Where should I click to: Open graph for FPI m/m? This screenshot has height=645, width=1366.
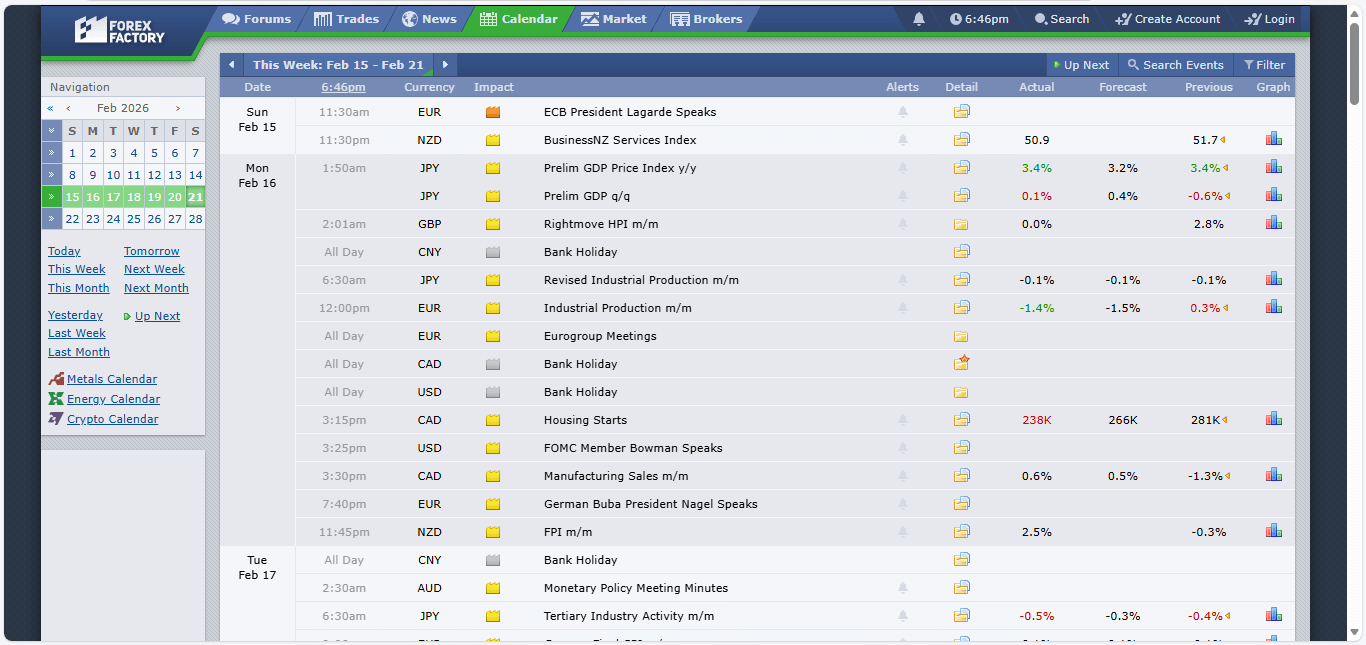1273,532
